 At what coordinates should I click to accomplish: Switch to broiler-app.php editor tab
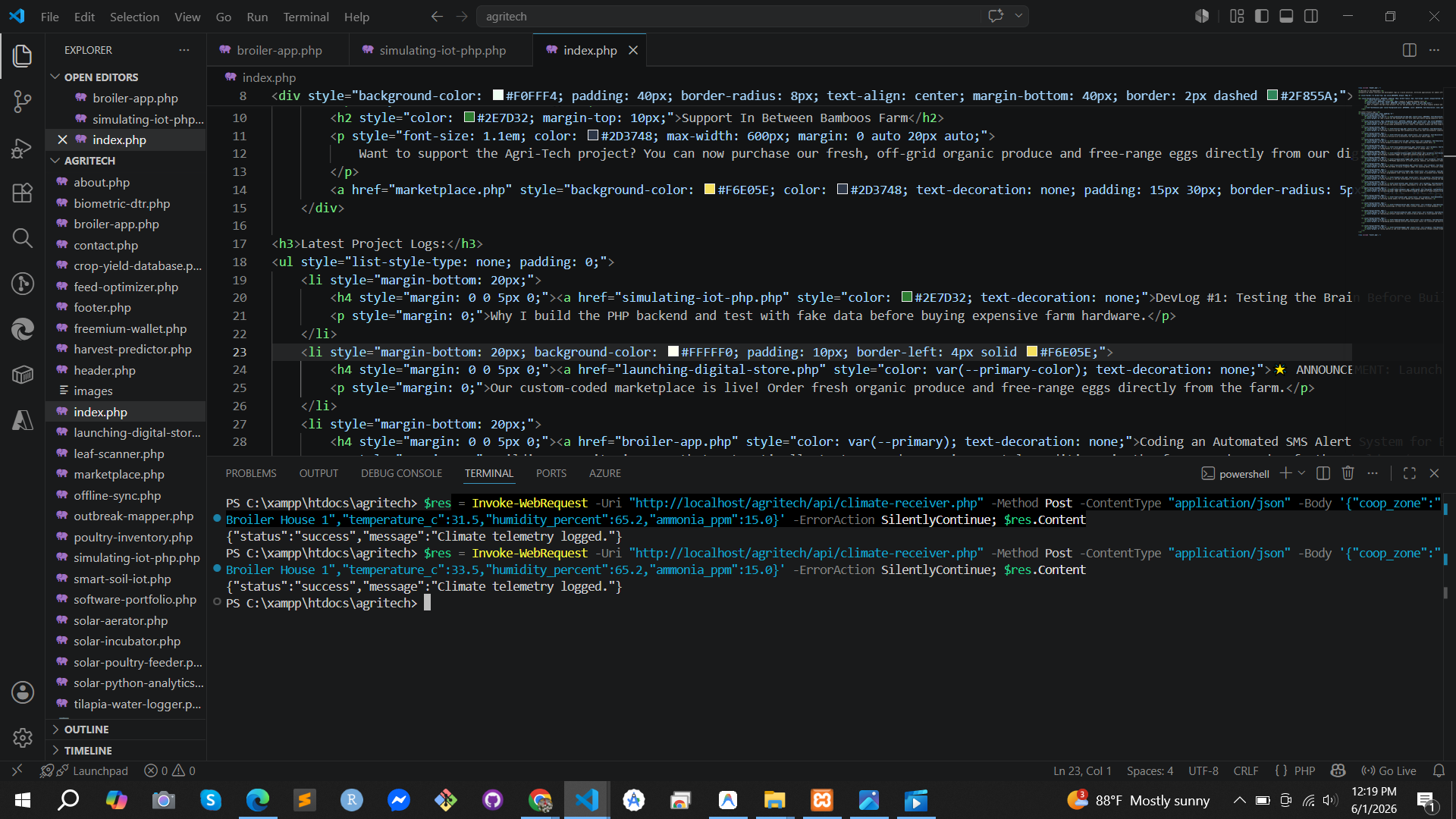click(x=278, y=50)
